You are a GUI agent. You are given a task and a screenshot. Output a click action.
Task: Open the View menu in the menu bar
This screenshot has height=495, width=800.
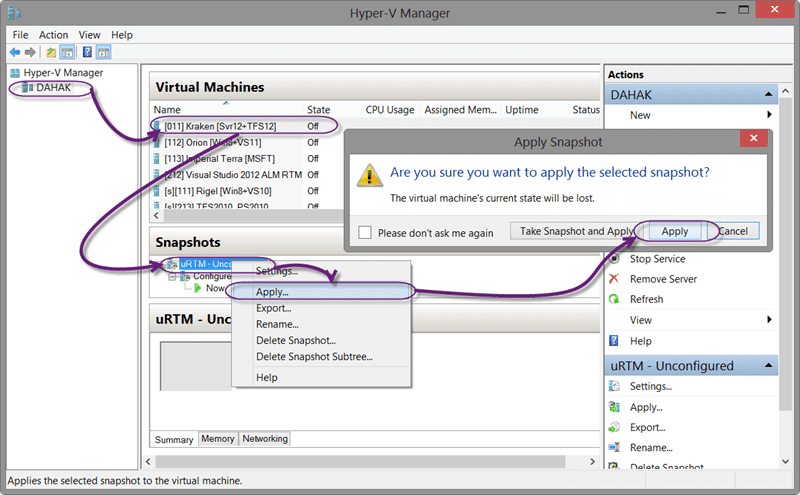89,35
